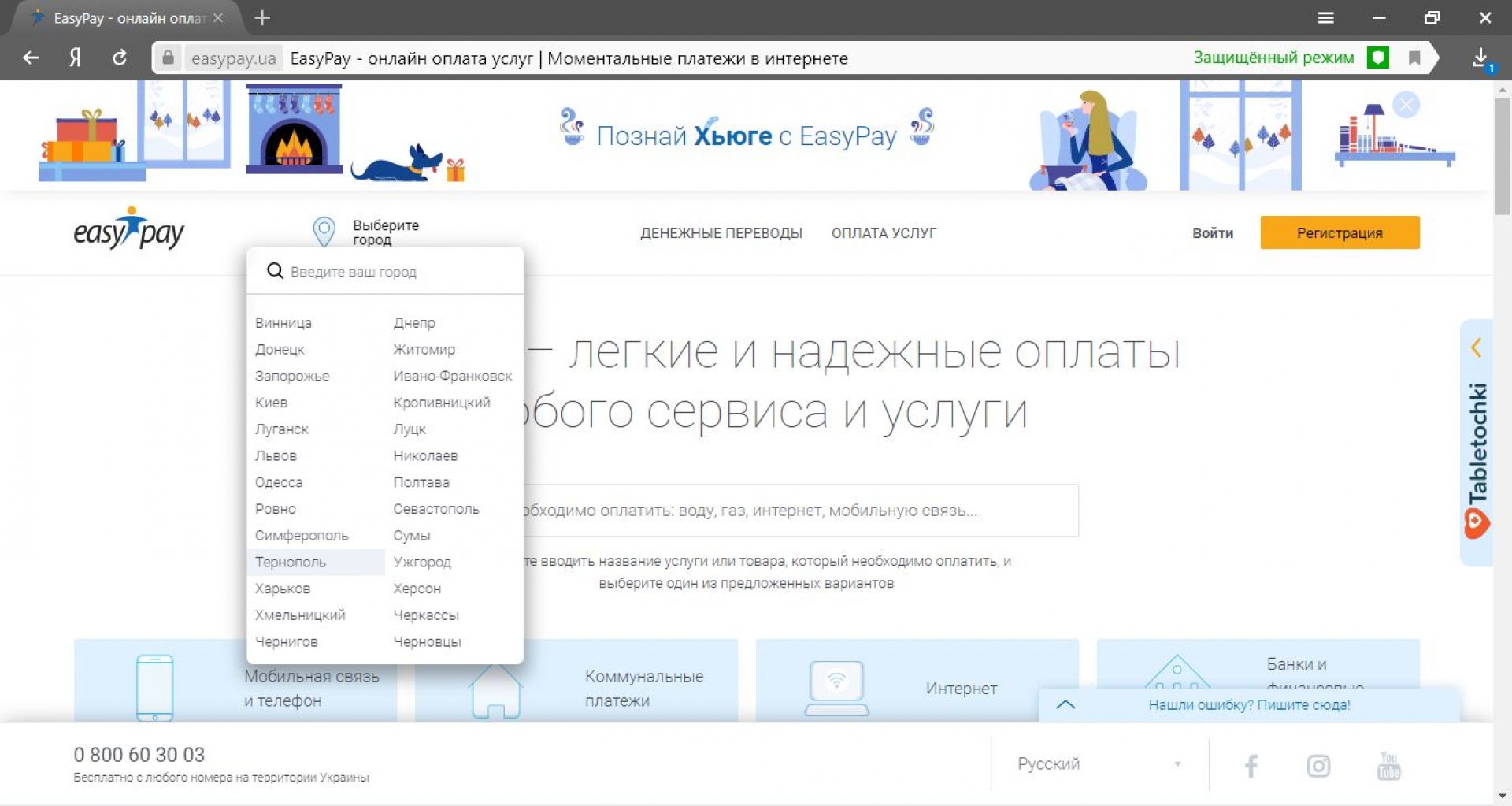1512x806 pixels.
Task: Click the browser reload icon
Action: coord(120,58)
